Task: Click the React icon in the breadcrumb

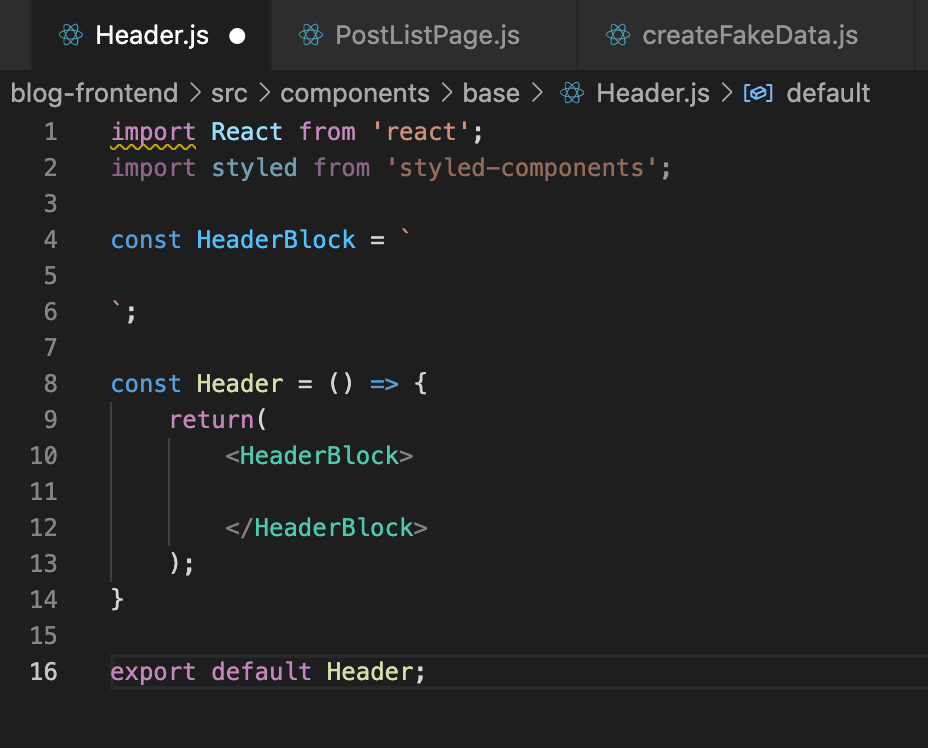Action: point(572,93)
